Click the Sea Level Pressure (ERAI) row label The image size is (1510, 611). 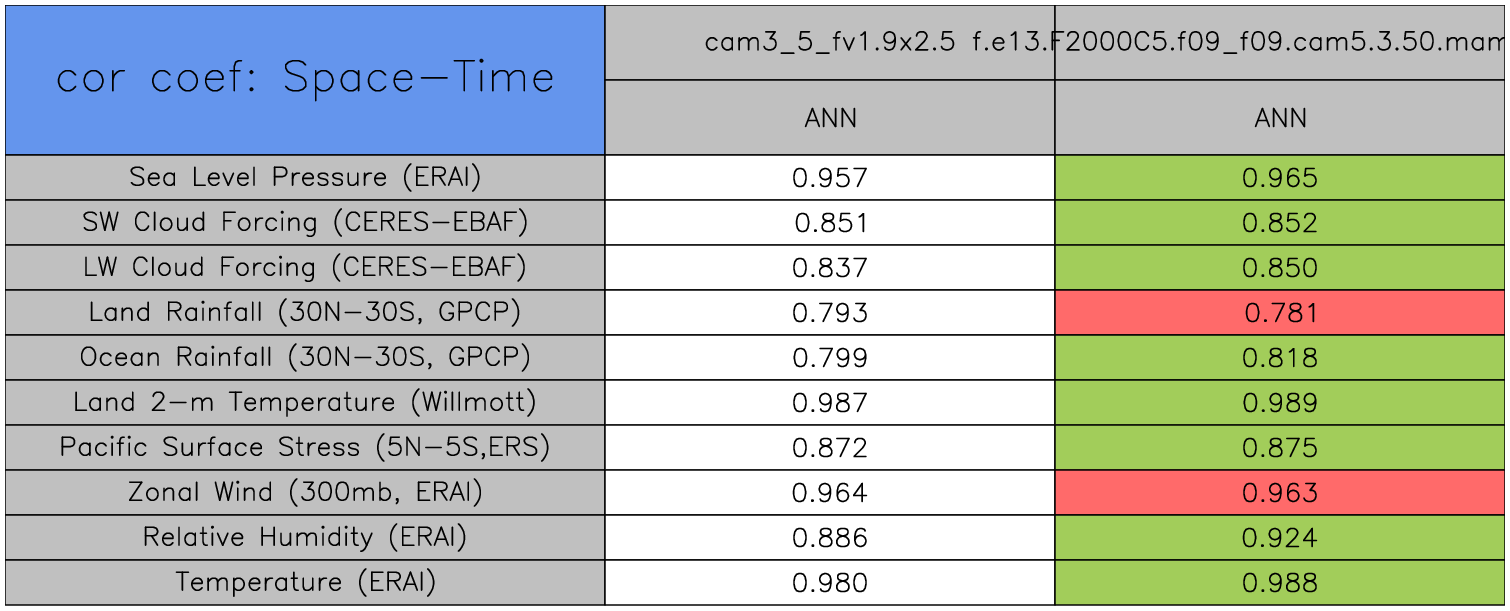point(305,178)
